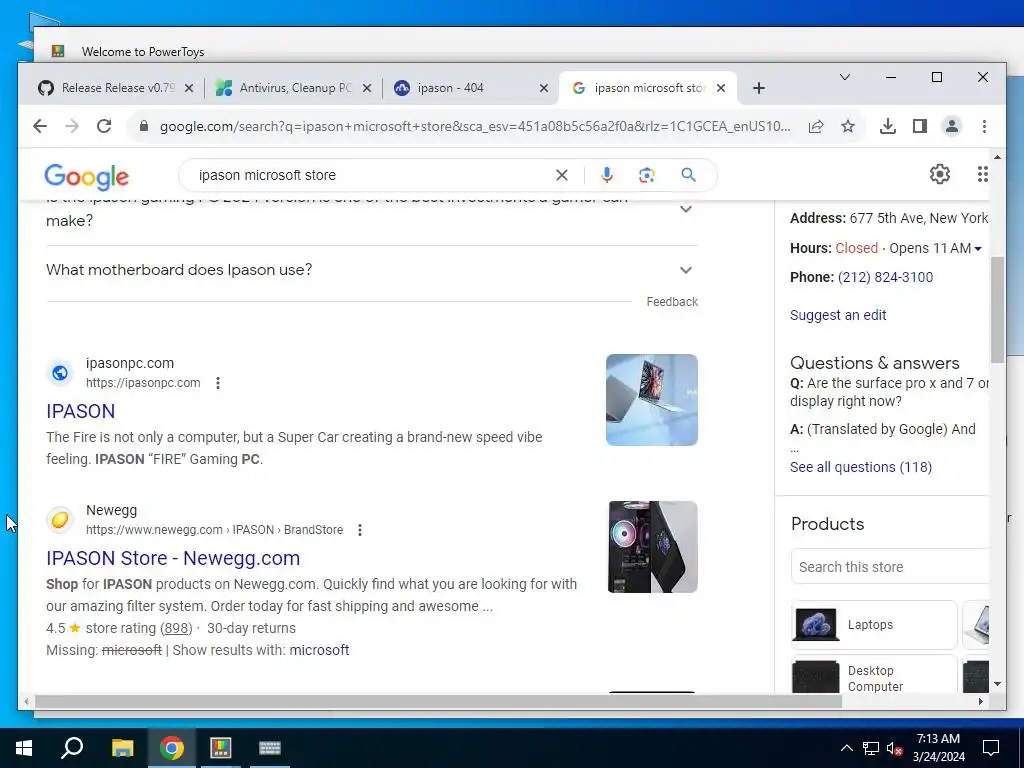
Task: Open the on-screen keyboard taskbar app
Action: pyautogui.click(x=269, y=748)
